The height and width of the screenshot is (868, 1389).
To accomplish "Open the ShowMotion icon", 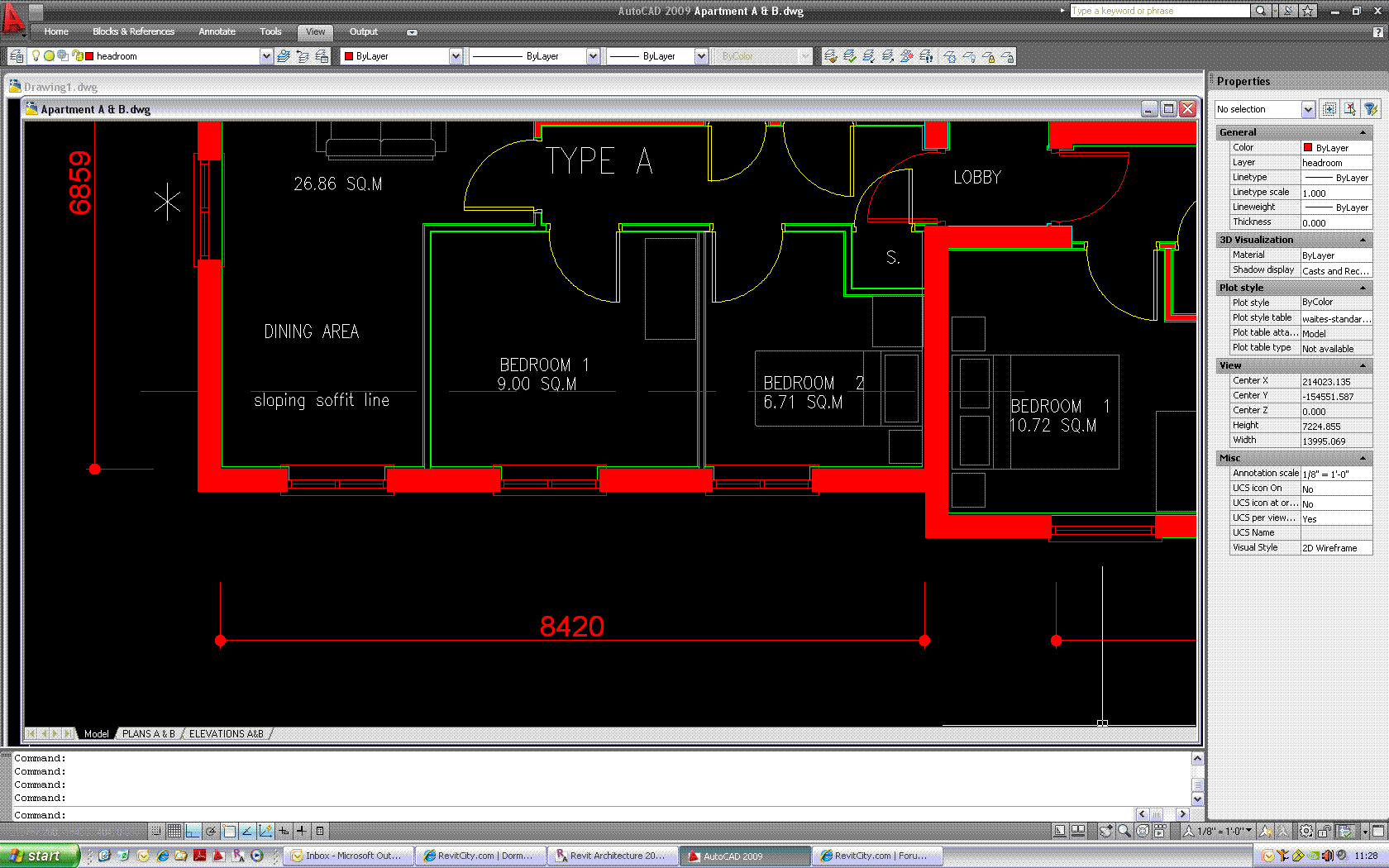I will click(1160, 831).
